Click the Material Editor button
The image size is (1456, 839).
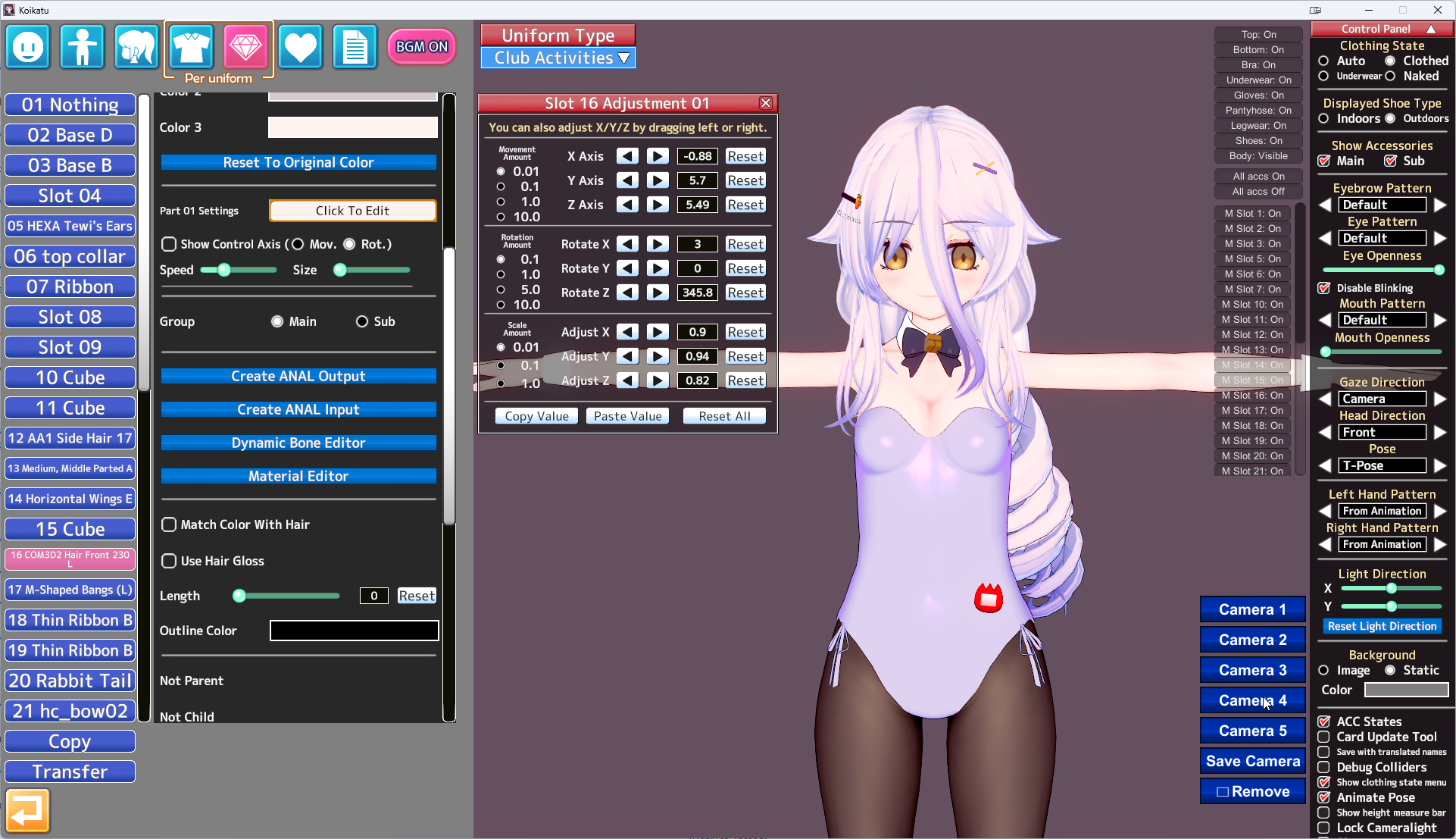tap(298, 476)
